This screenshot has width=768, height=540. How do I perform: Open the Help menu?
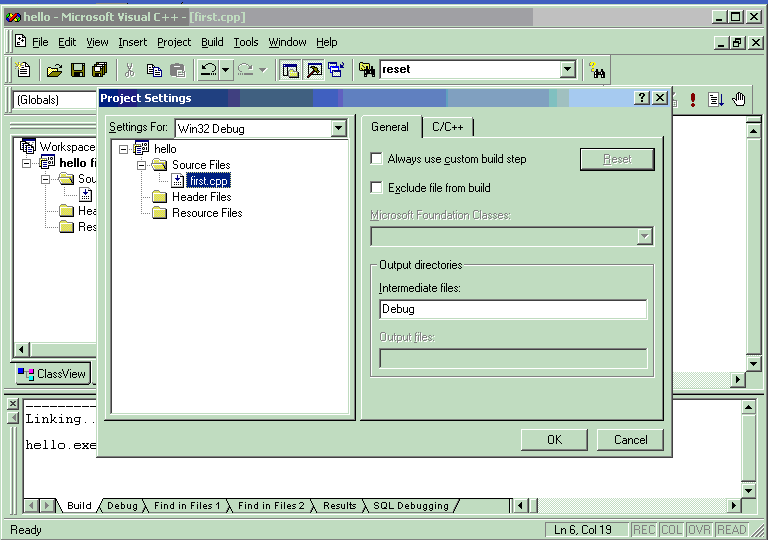click(327, 42)
